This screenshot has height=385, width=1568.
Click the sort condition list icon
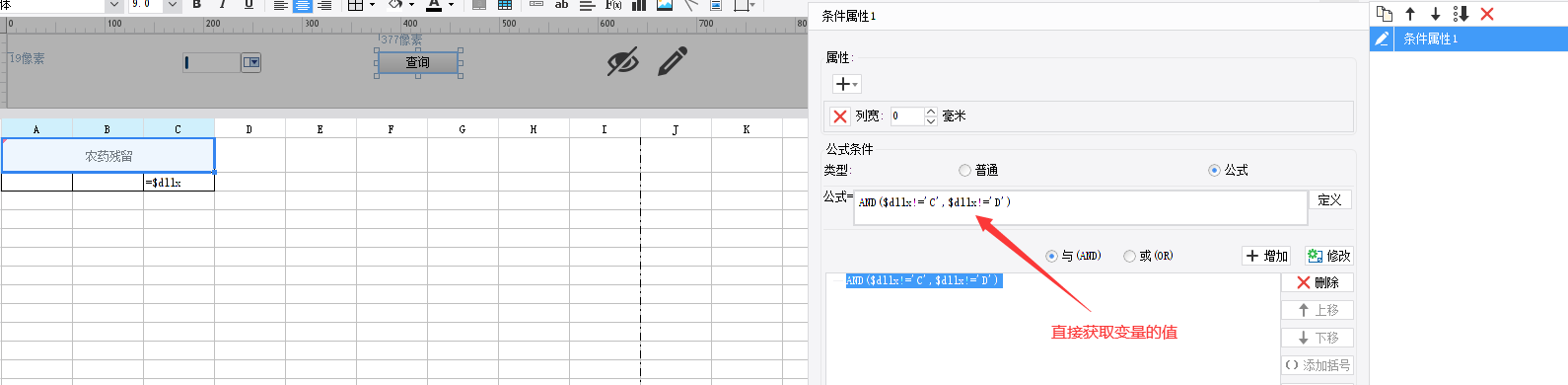coord(1461,14)
